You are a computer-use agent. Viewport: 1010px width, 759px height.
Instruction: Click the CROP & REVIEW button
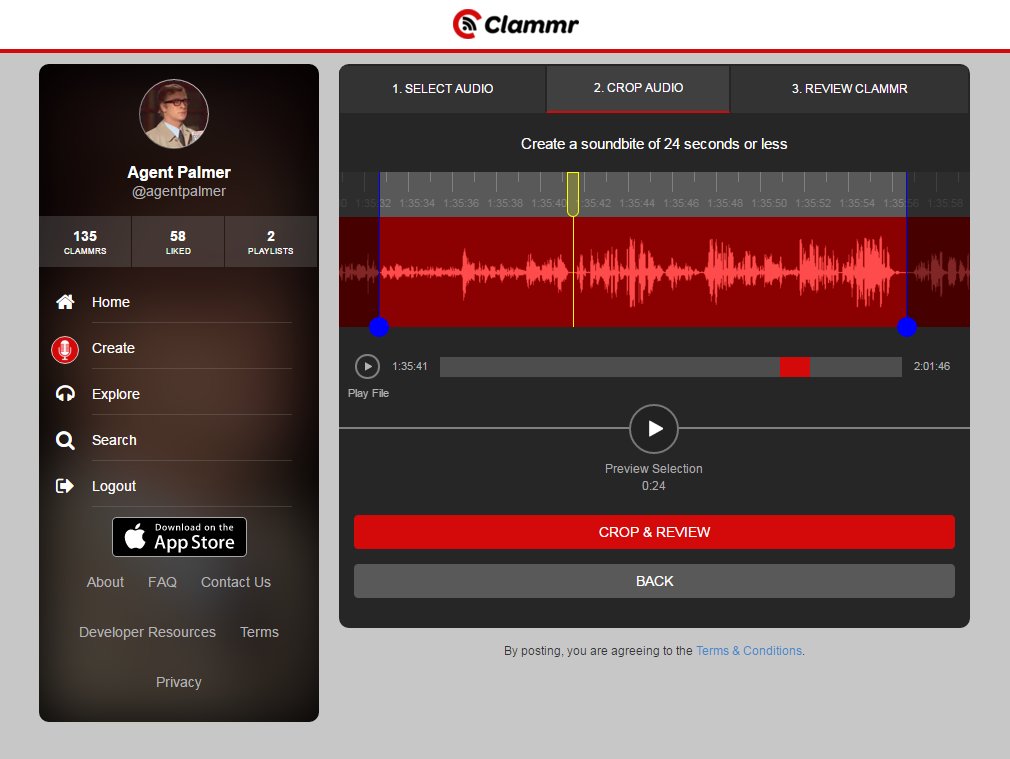coord(654,532)
